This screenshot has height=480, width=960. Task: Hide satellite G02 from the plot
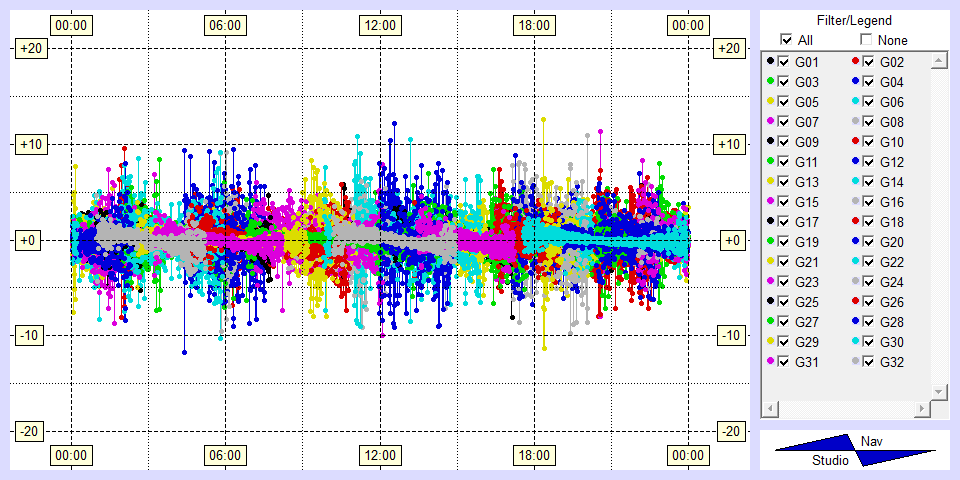(x=869, y=62)
